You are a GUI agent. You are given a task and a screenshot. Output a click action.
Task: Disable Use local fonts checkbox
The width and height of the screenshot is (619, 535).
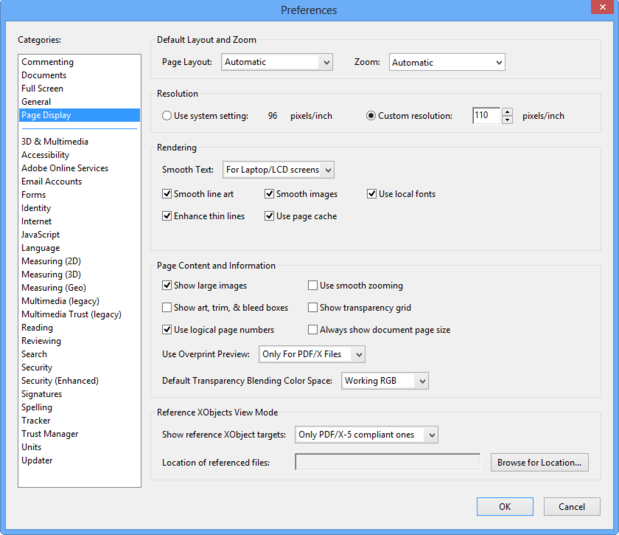click(x=371, y=194)
